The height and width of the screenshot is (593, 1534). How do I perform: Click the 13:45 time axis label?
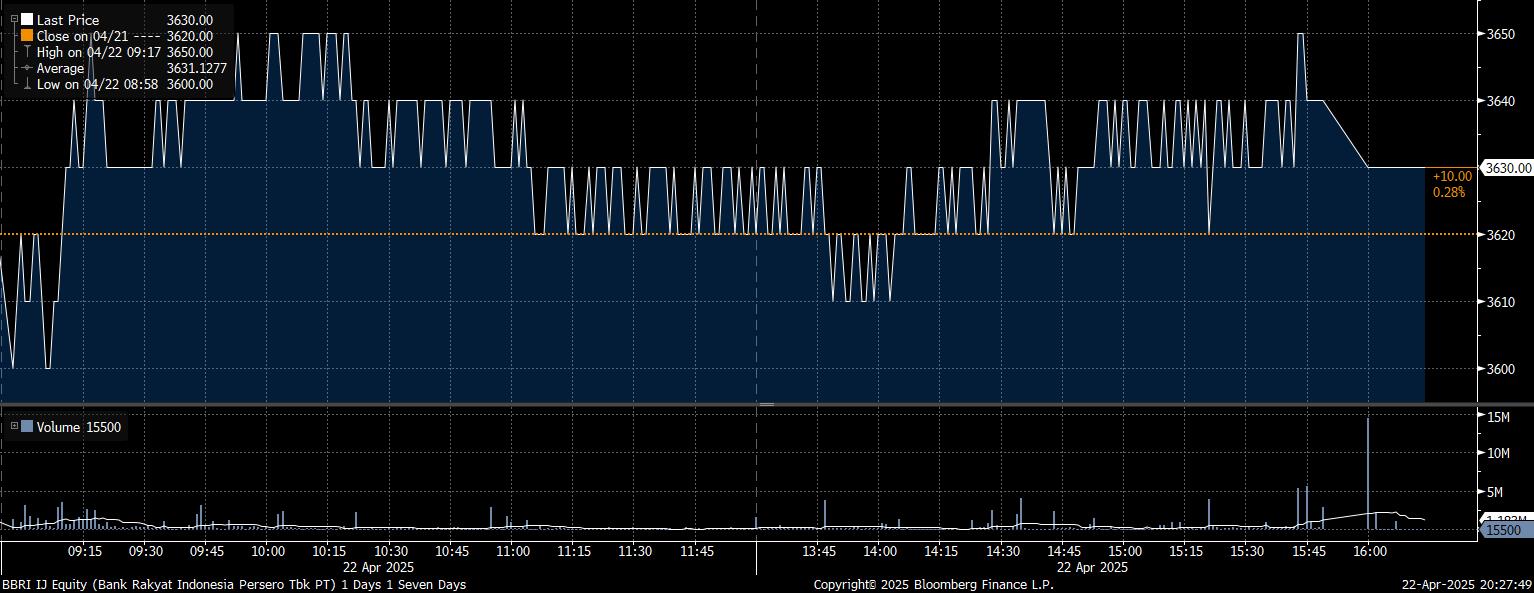[819, 551]
